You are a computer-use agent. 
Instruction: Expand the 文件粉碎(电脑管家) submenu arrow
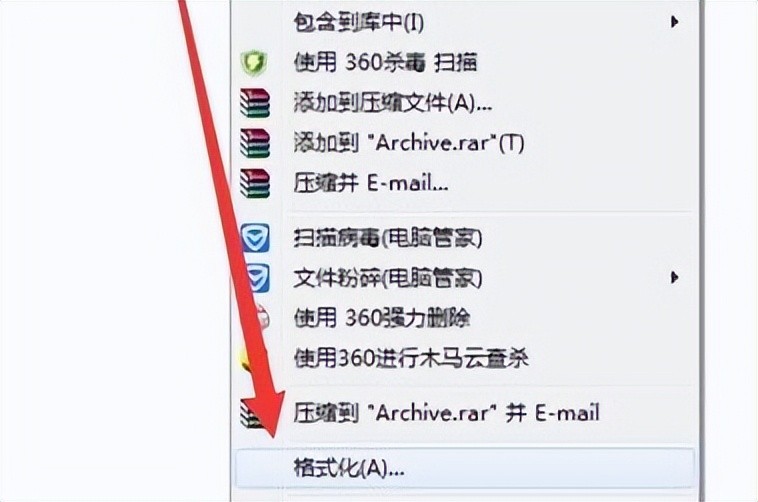674,278
